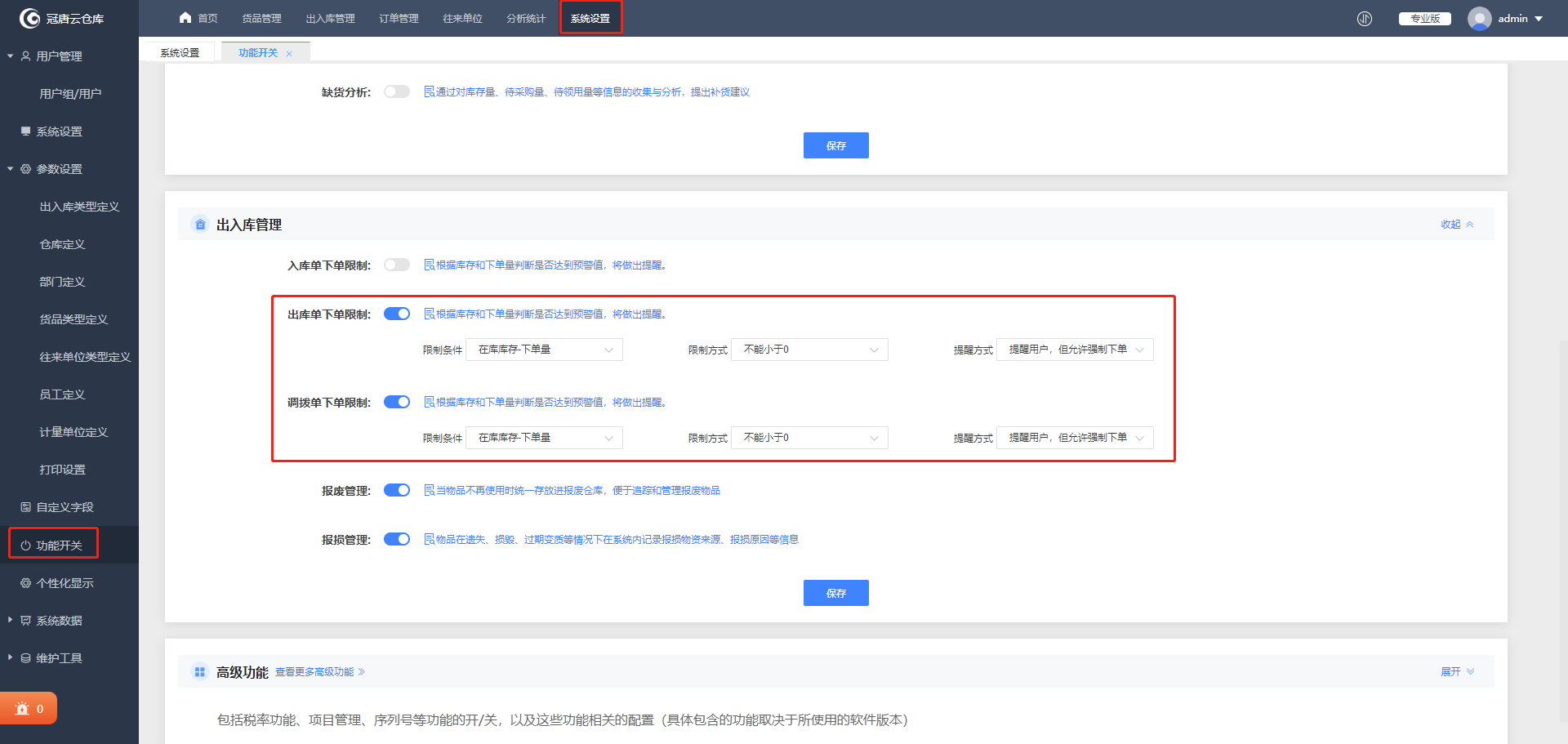Viewport: 1568px width, 744px height.
Task: Toggle the 缺货分析 switch
Action: [397, 92]
